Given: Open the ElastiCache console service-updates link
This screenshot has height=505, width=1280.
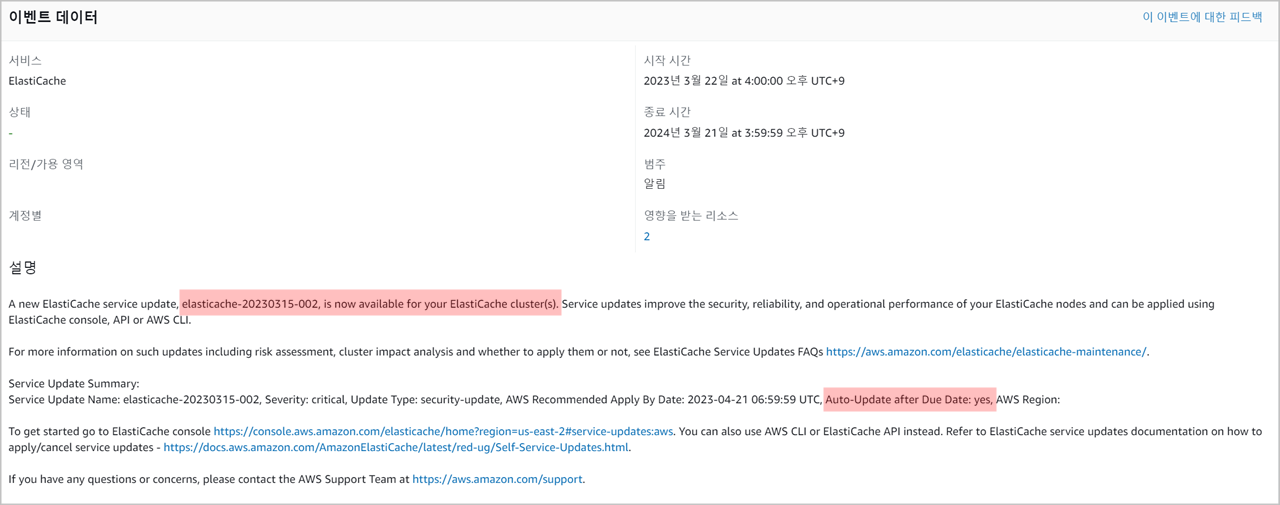Looking at the screenshot, I should (443, 432).
